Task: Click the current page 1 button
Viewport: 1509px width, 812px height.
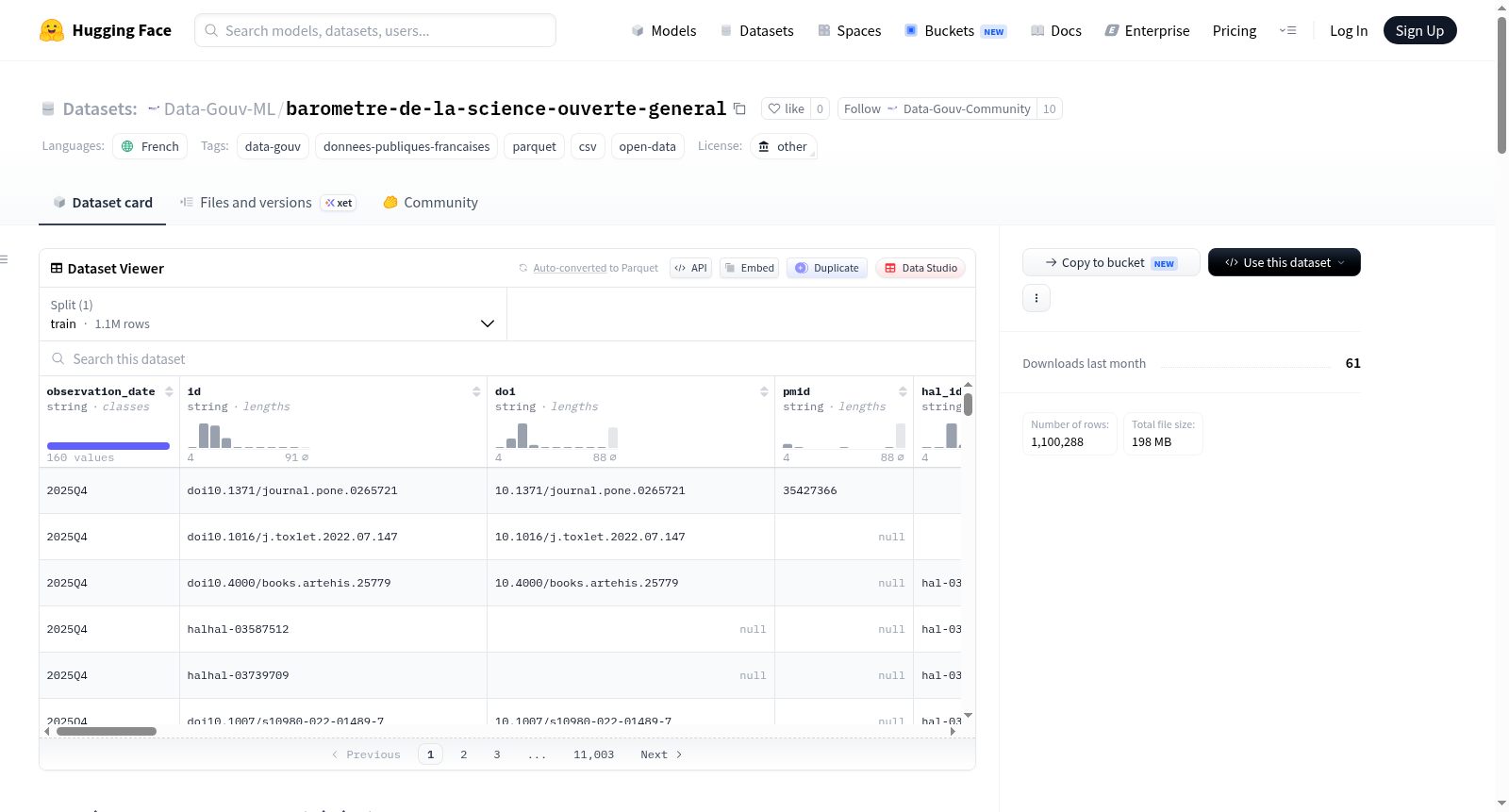Action: (430, 754)
